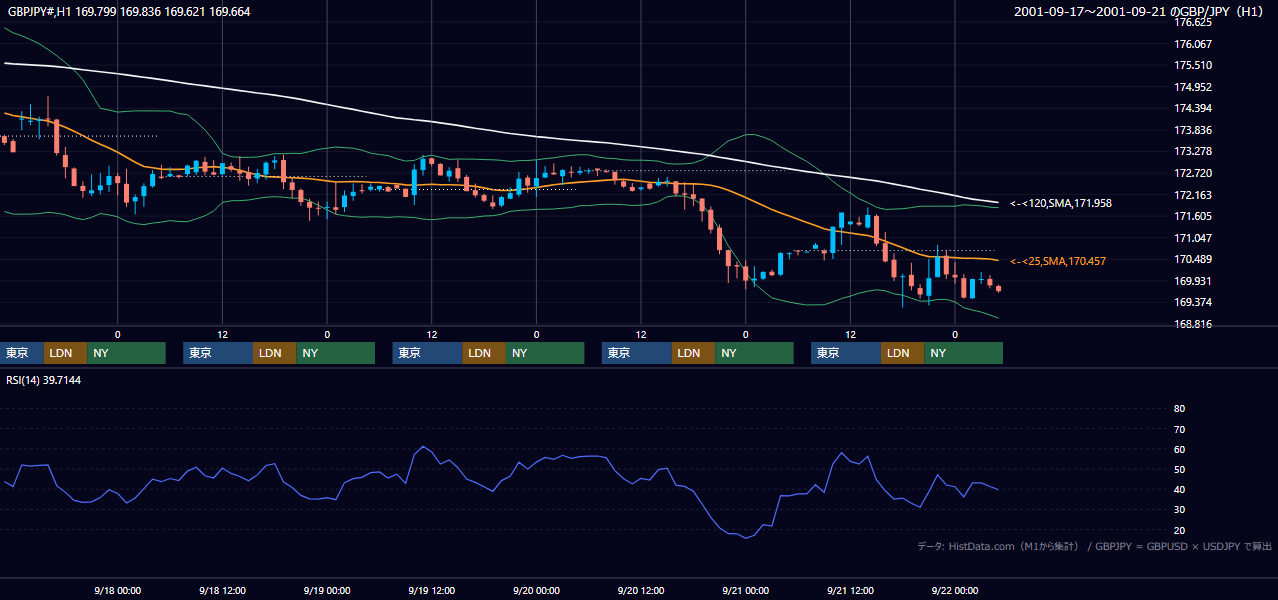Click the orange 25 SMA label 170.457
The width and height of the screenshot is (1278, 600).
coord(1058,261)
